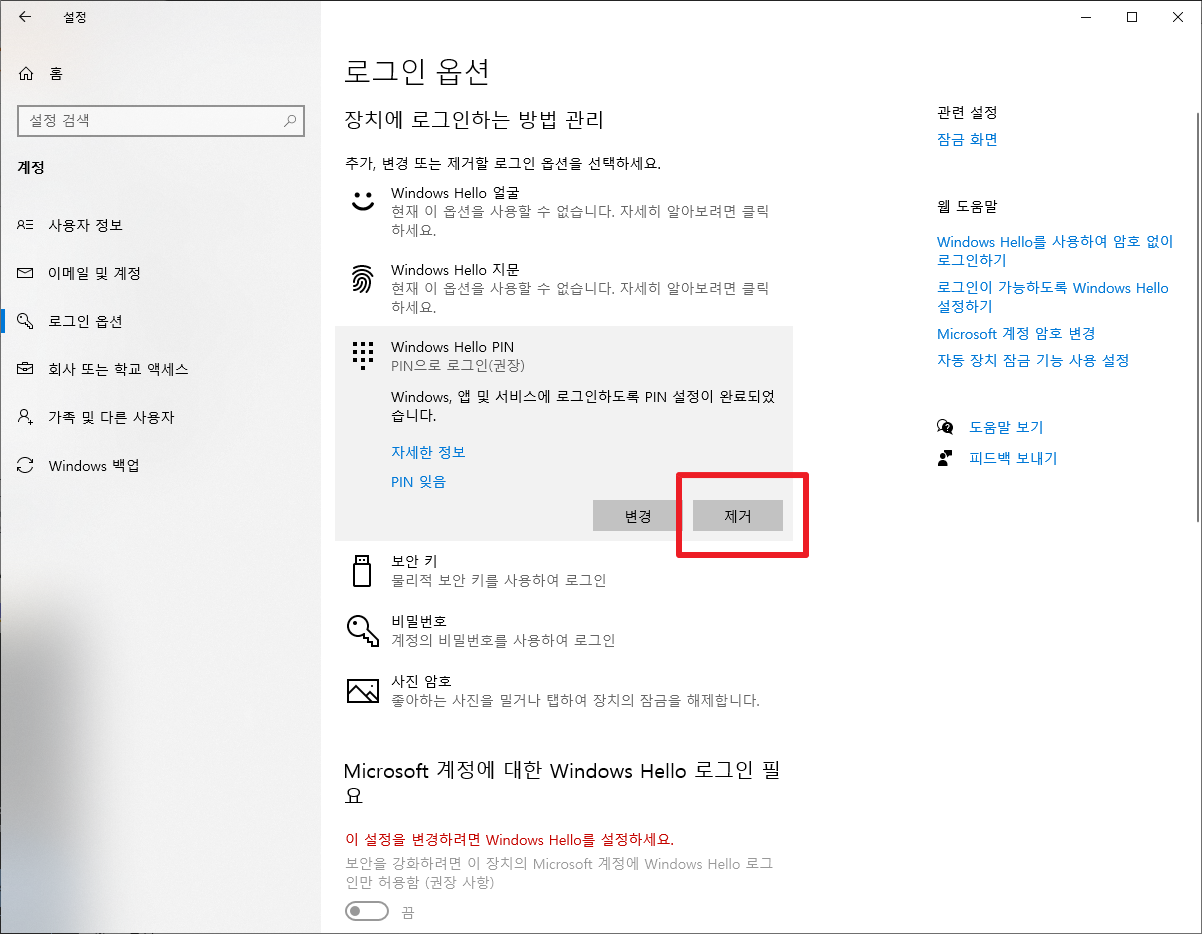This screenshot has width=1202, height=934.
Task: Open 회사 또는 학교 액세스 page
Action: pos(160,369)
